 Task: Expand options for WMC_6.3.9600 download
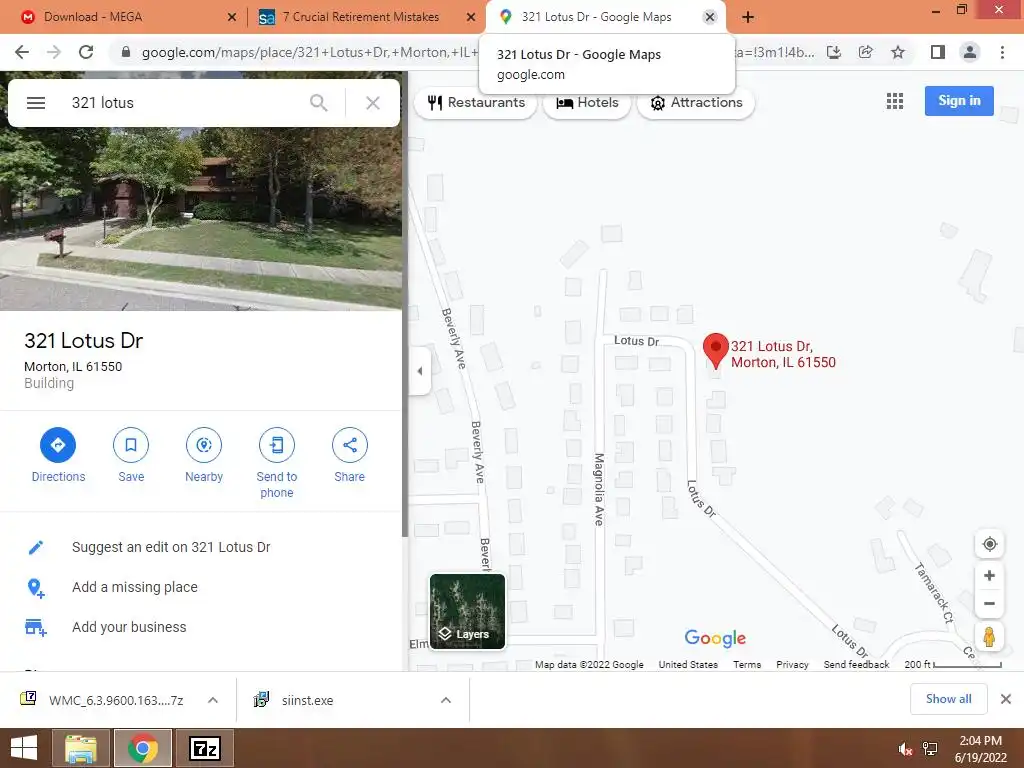[213, 700]
